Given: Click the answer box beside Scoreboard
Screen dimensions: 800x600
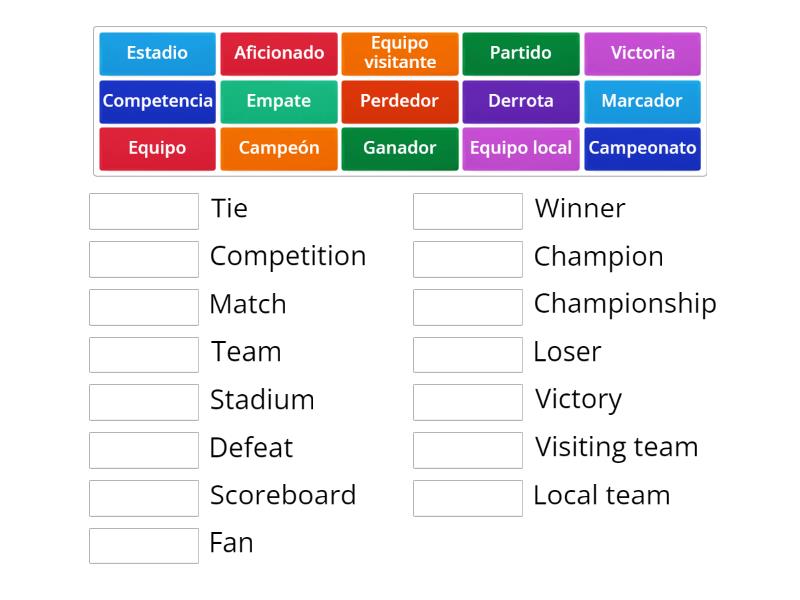Looking at the screenshot, I should (143, 497).
